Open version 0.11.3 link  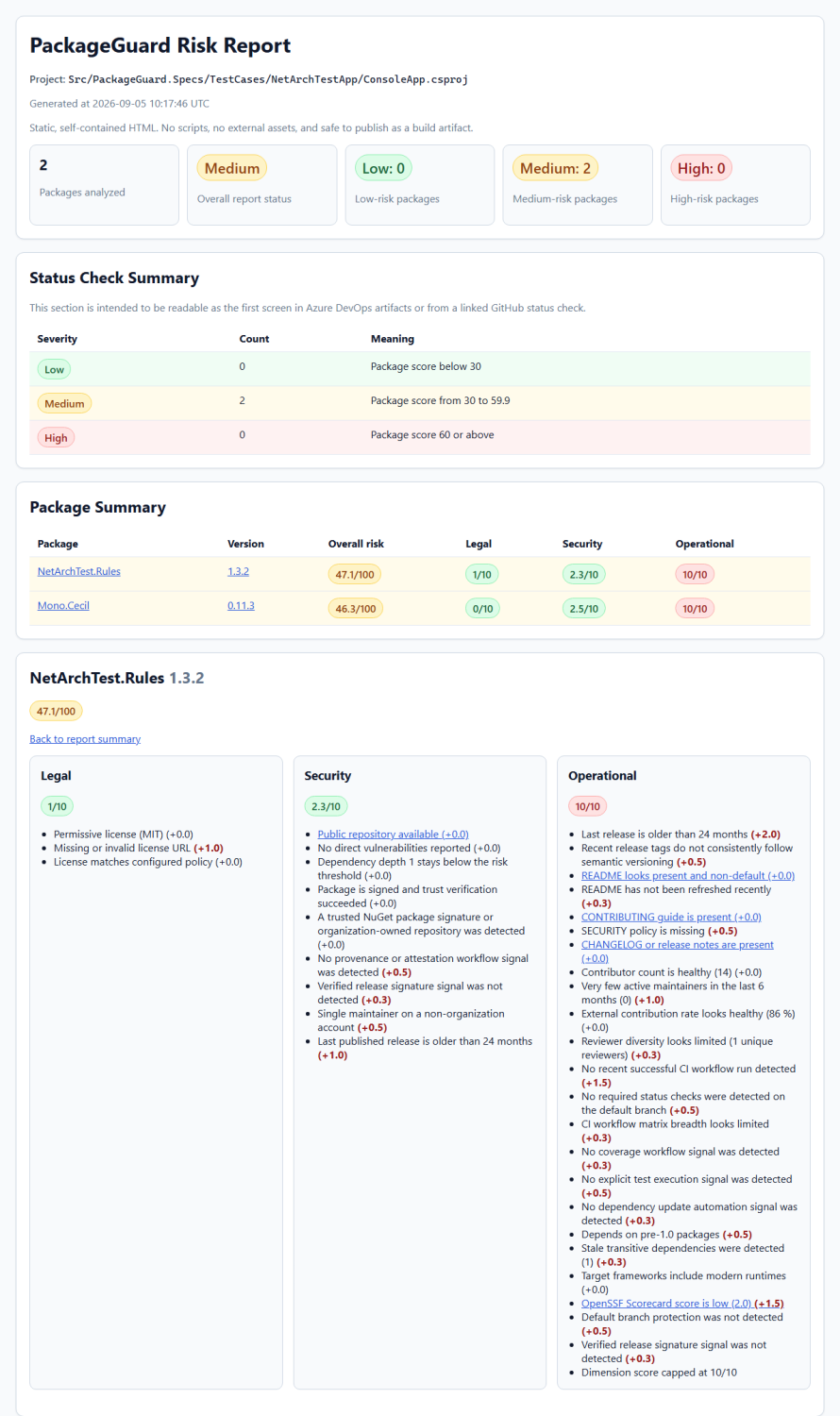point(241,605)
